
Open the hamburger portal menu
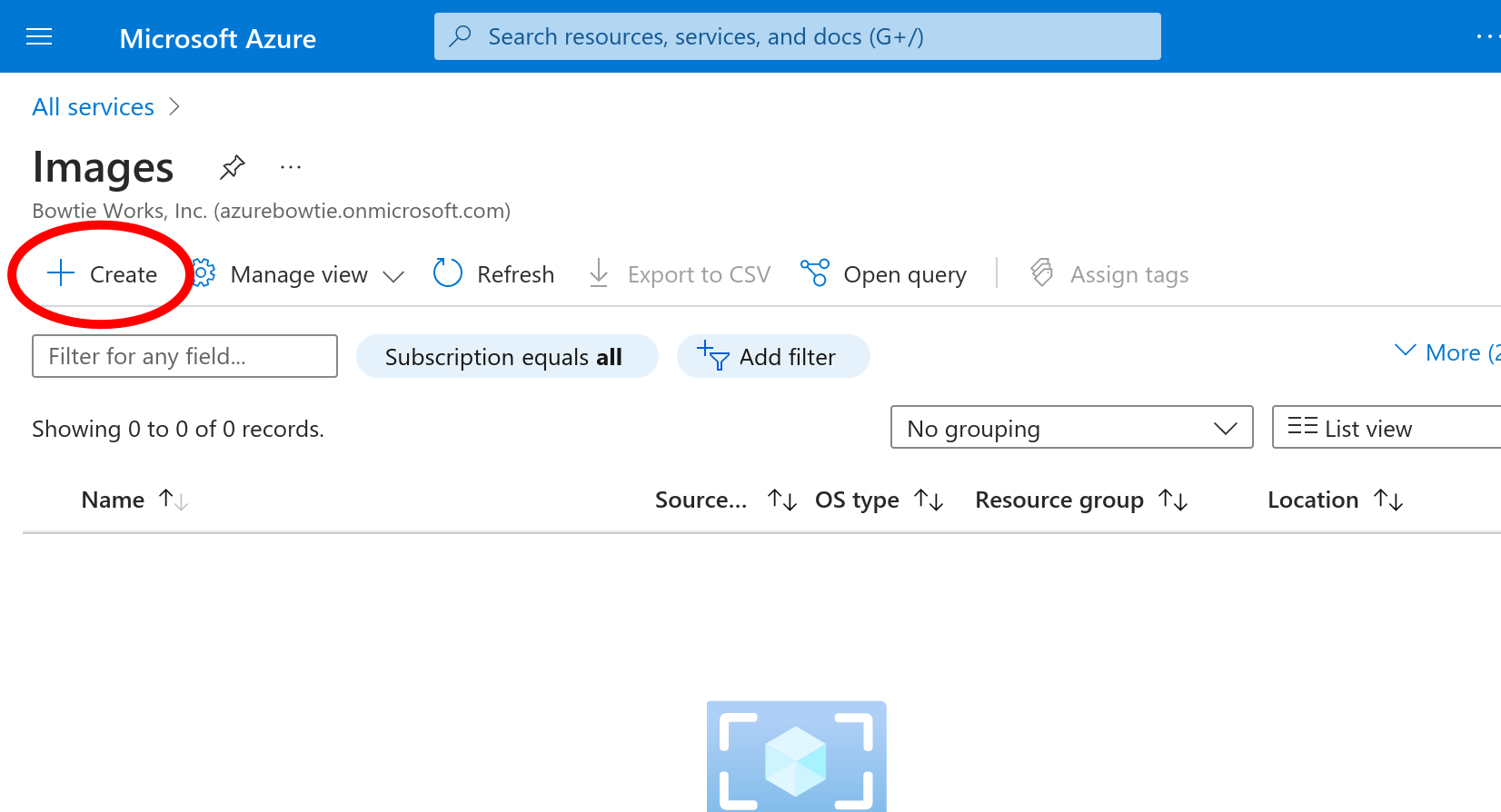coord(39,37)
